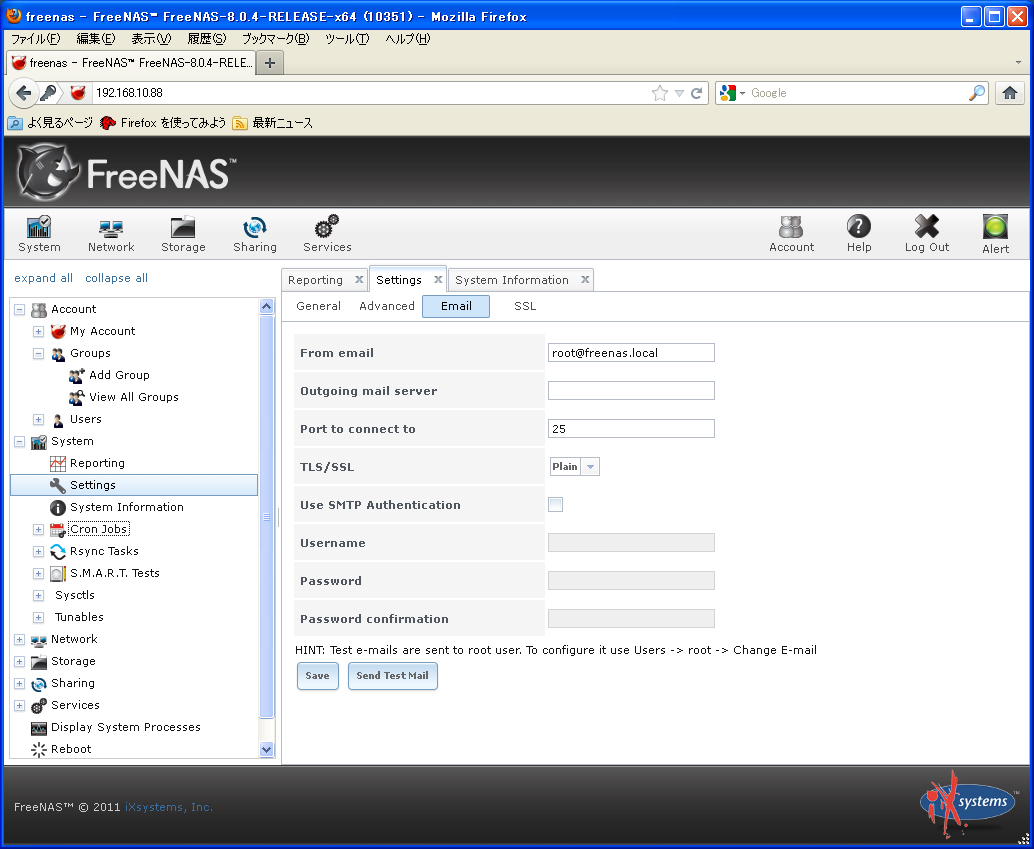The image size is (1034, 849).
Task: Open Display System Processes
Action: [x=125, y=727]
